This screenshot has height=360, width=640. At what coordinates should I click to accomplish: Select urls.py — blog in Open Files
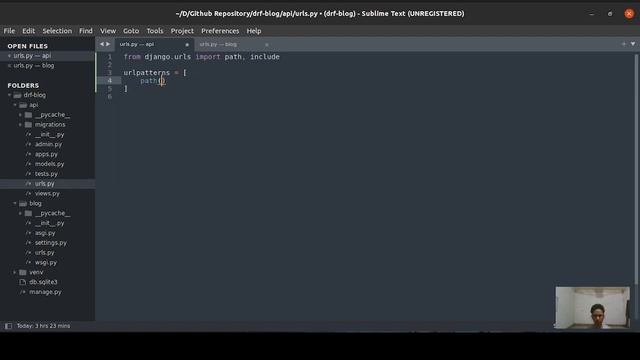tap(34, 66)
